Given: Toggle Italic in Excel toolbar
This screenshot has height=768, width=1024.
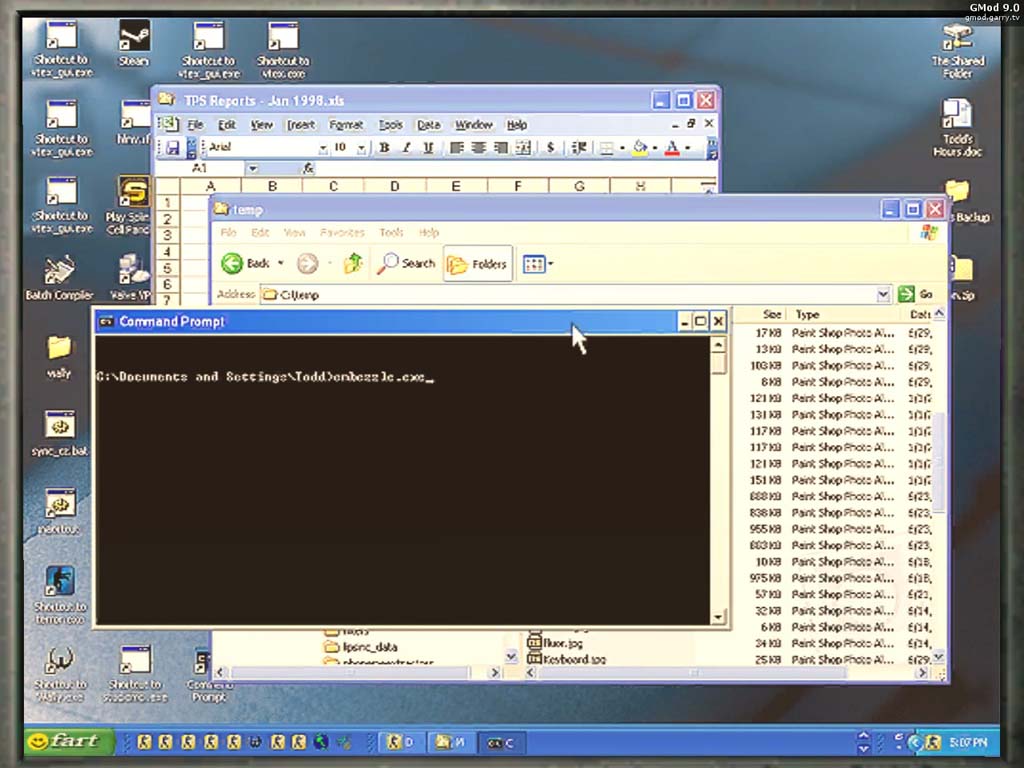Looking at the screenshot, I should pyautogui.click(x=406, y=148).
